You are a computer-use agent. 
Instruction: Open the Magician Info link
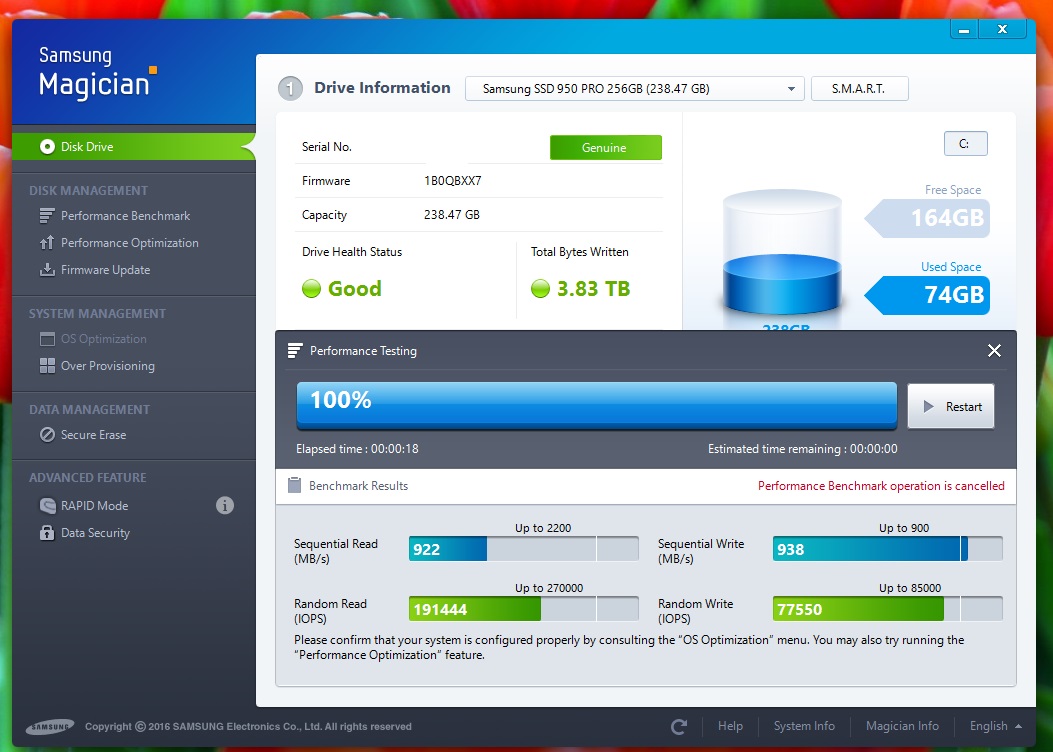pos(902,726)
